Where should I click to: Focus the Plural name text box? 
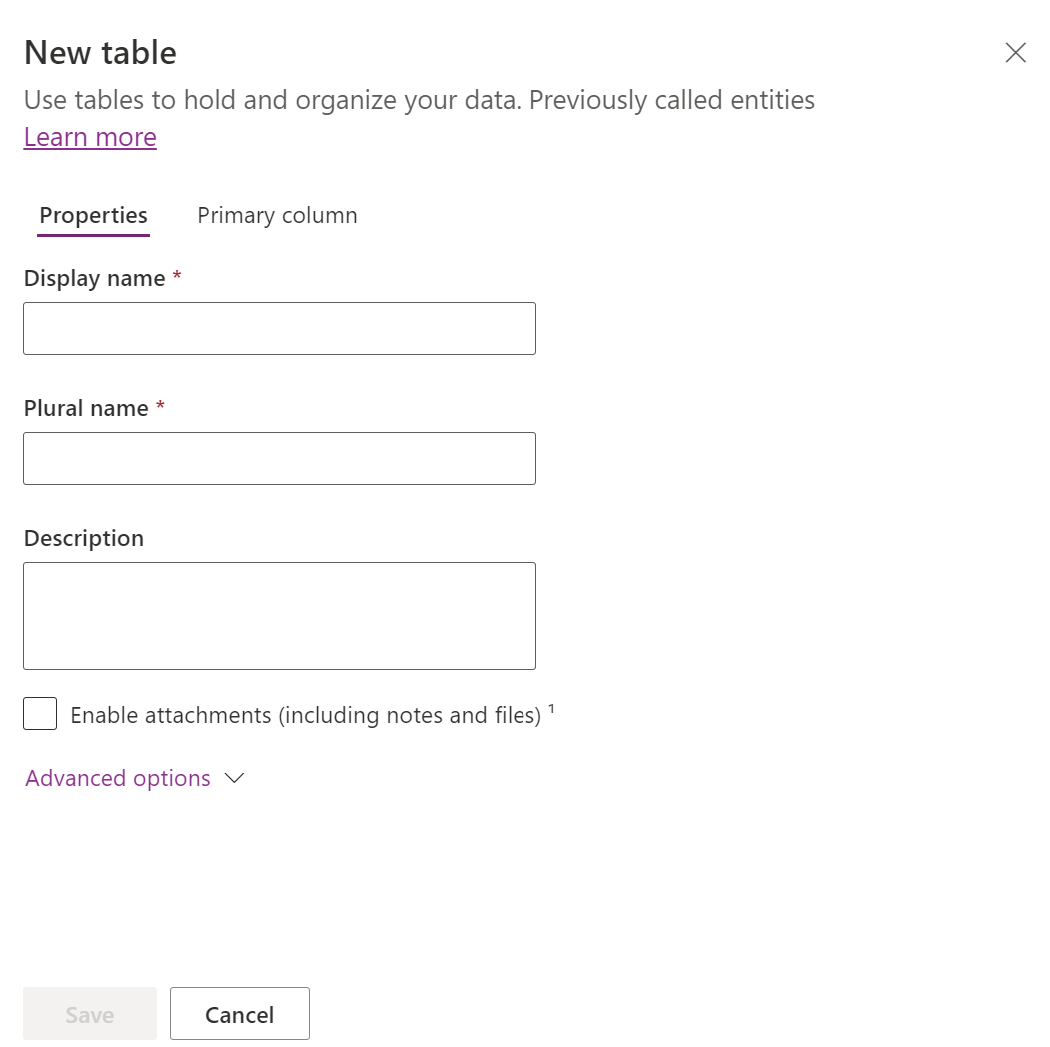(279, 458)
